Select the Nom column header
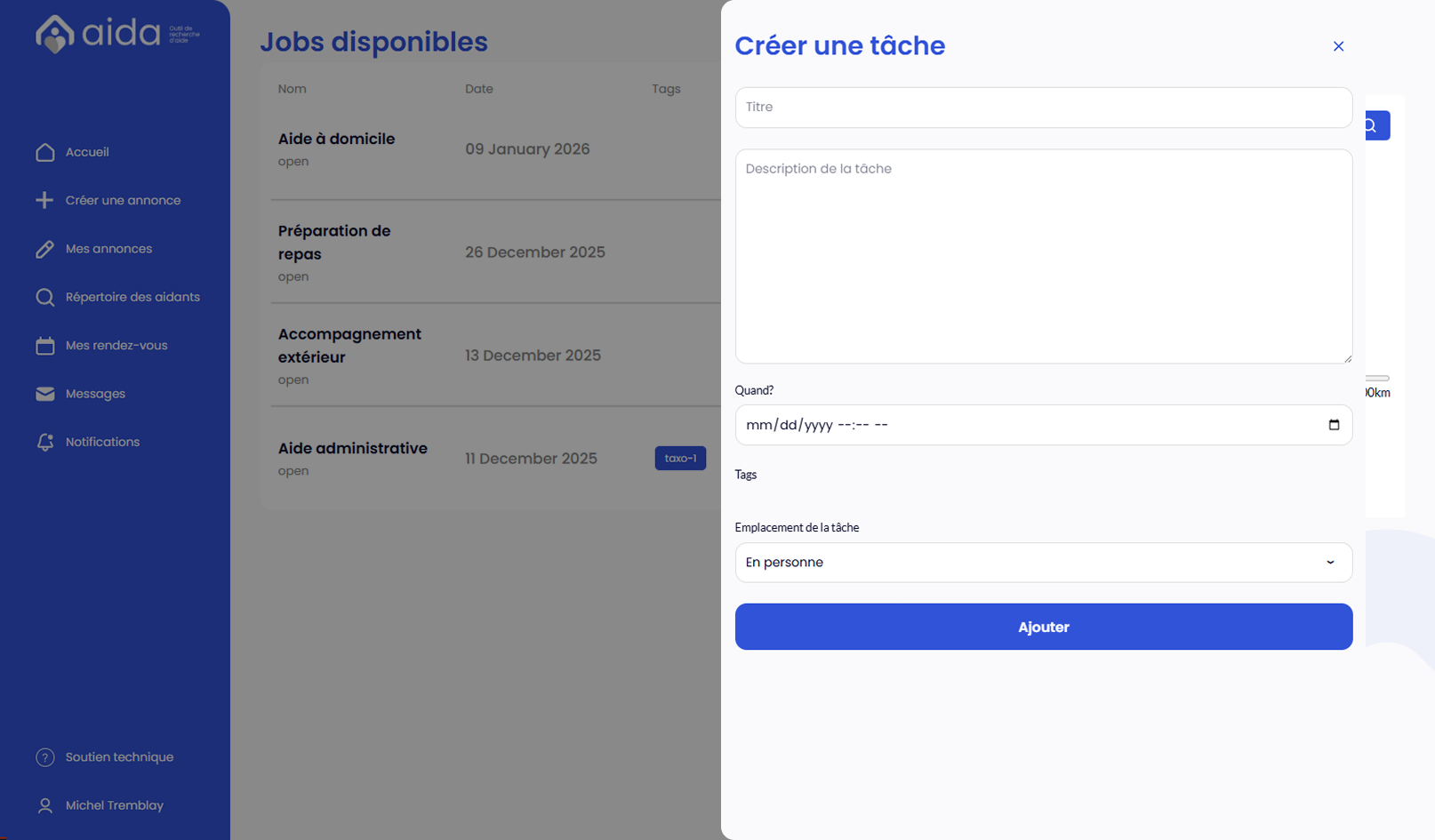1435x840 pixels. tap(292, 89)
